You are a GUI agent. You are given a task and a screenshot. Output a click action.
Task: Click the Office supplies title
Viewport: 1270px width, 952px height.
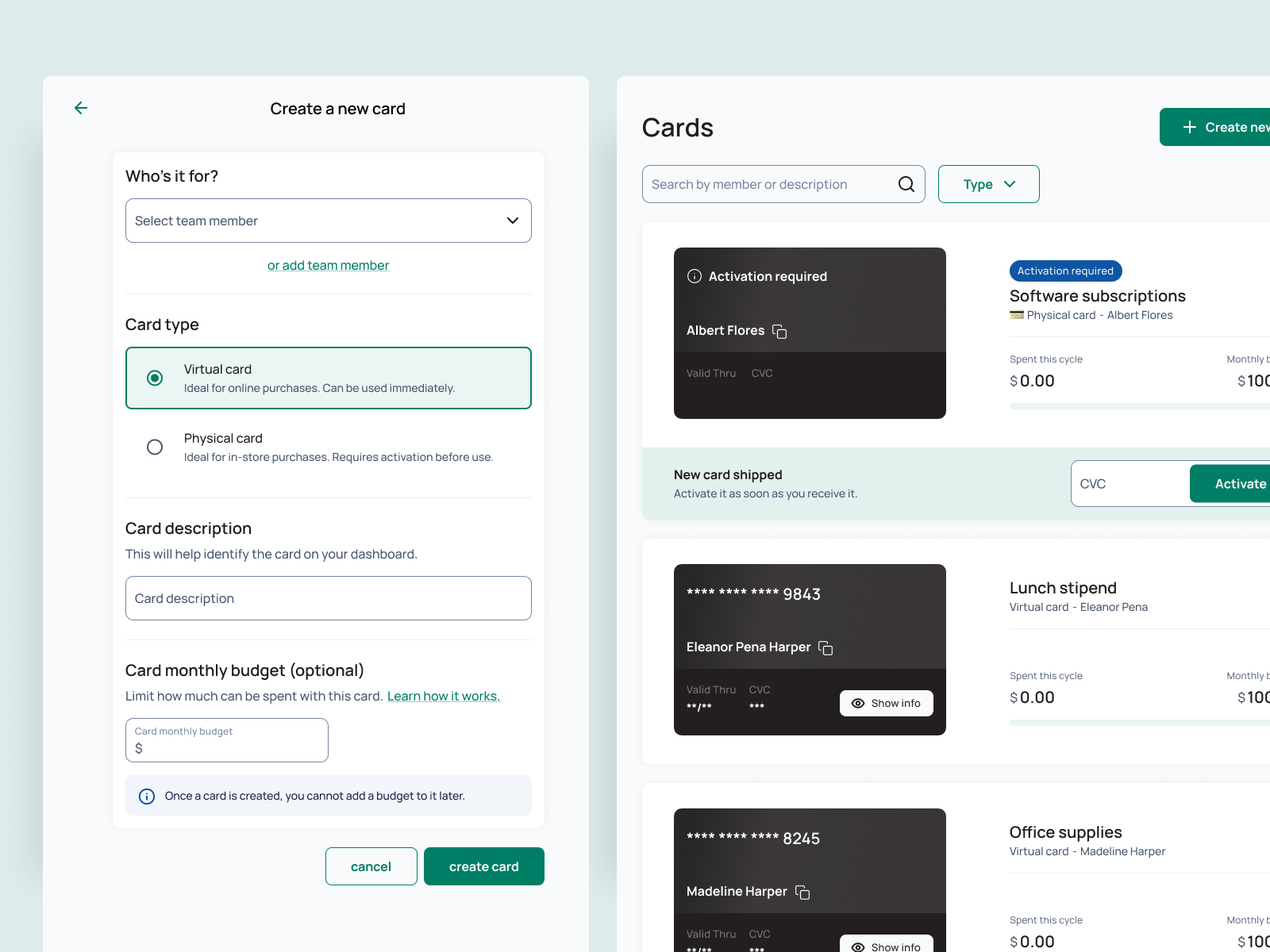(x=1065, y=832)
